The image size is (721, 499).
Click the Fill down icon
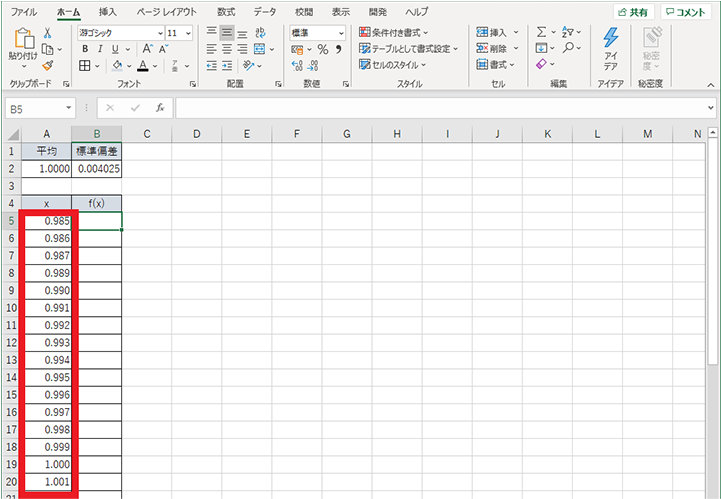coord(542,48)
